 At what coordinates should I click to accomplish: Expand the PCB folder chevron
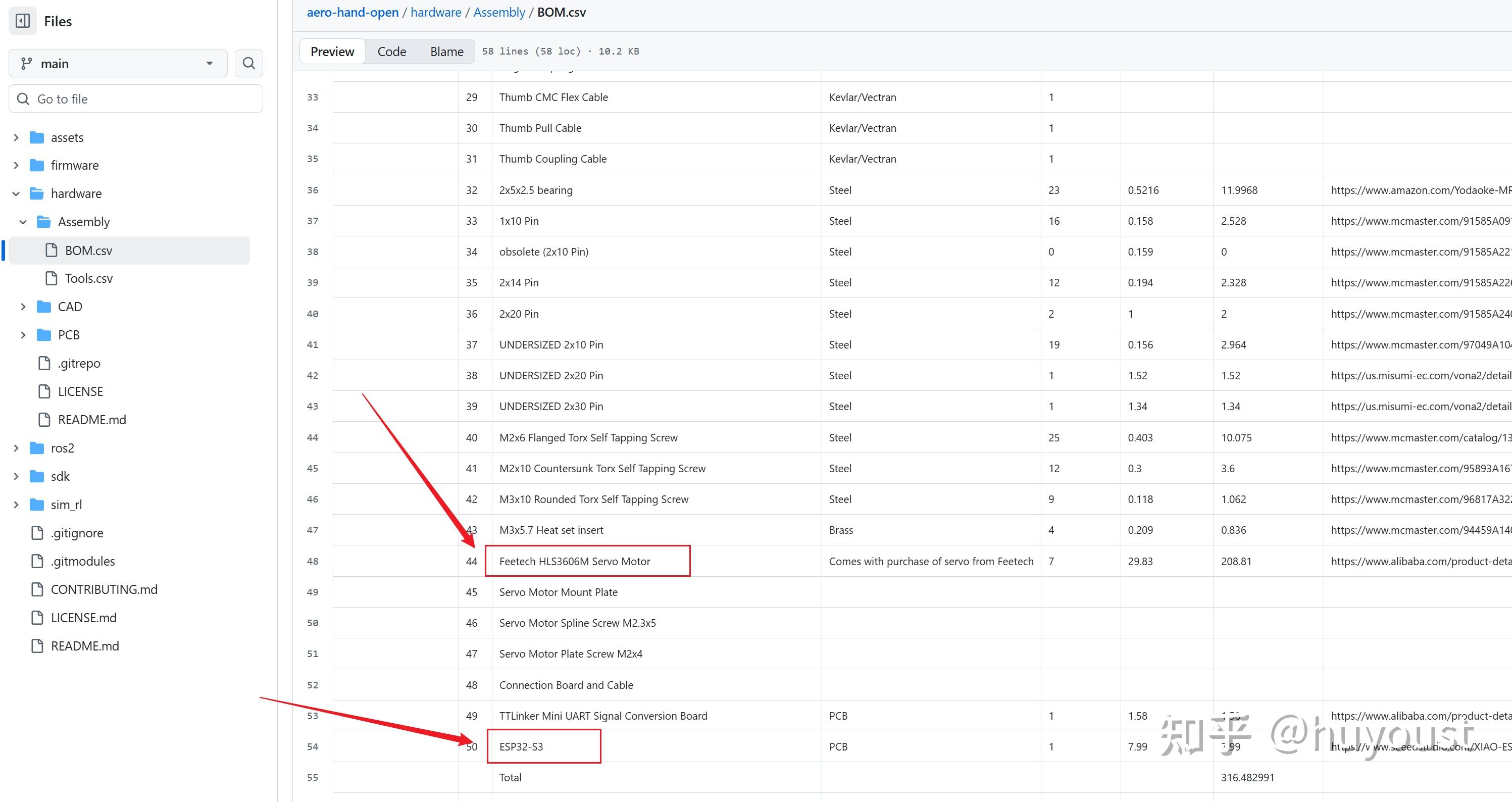click(23, 335)
